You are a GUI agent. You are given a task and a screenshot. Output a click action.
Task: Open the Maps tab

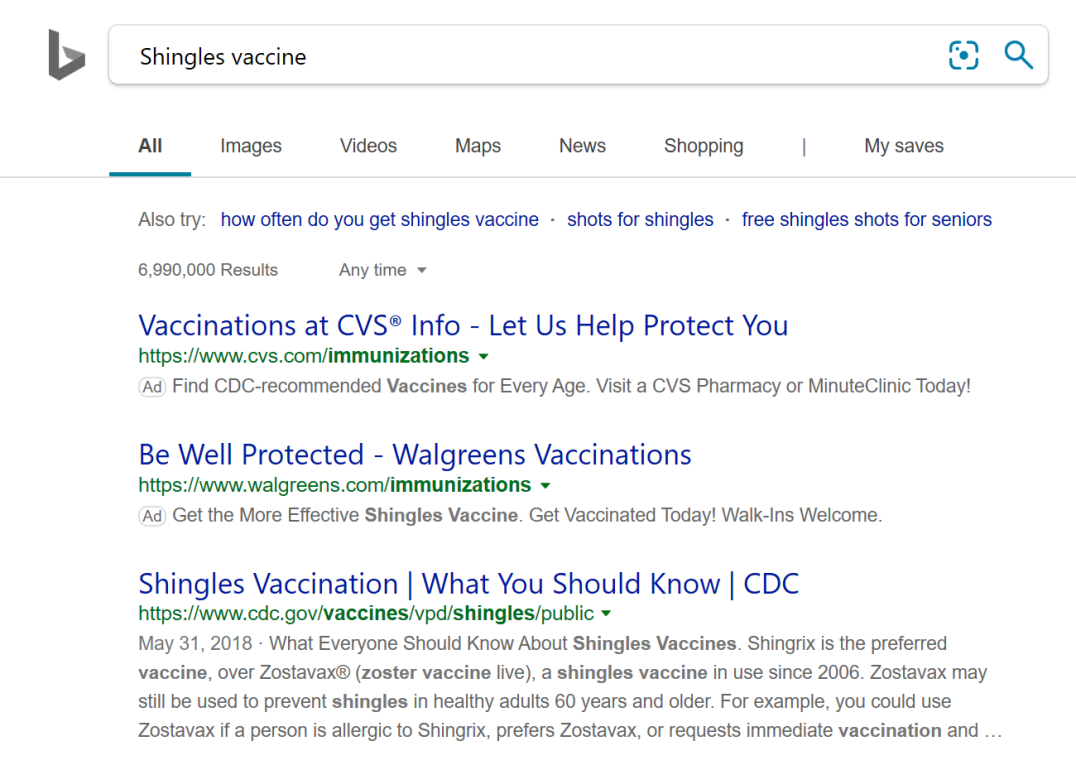tap(478, 145)
